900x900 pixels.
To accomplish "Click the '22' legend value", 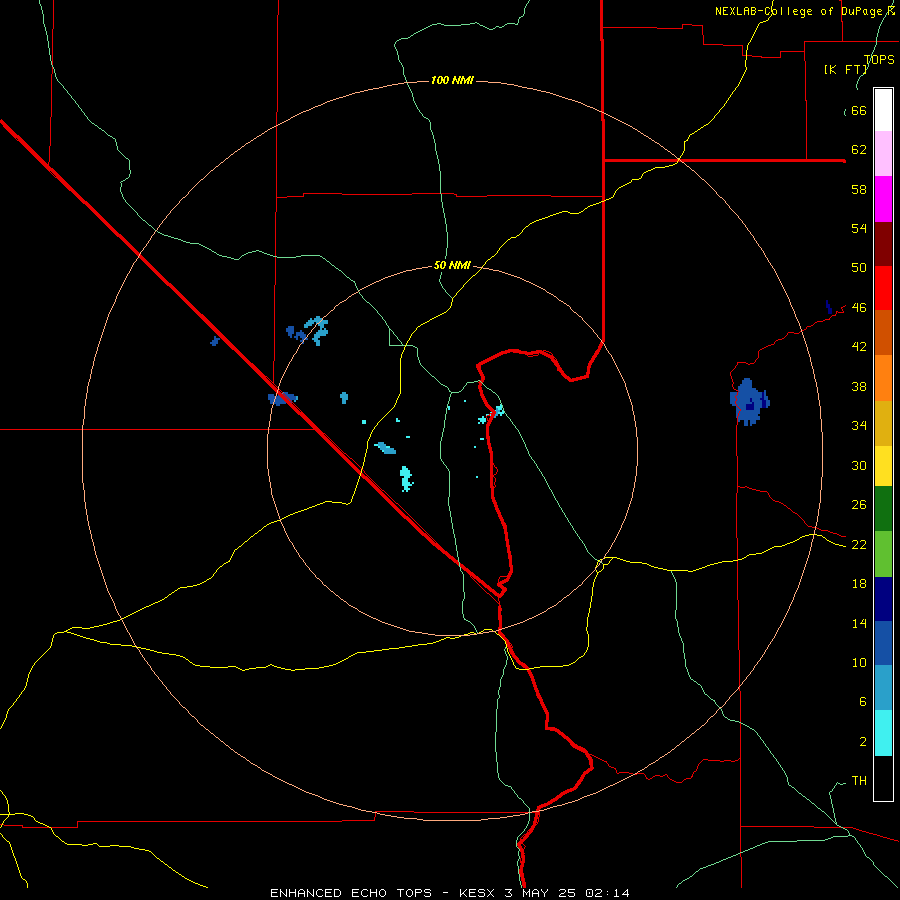I will point(859,545).
